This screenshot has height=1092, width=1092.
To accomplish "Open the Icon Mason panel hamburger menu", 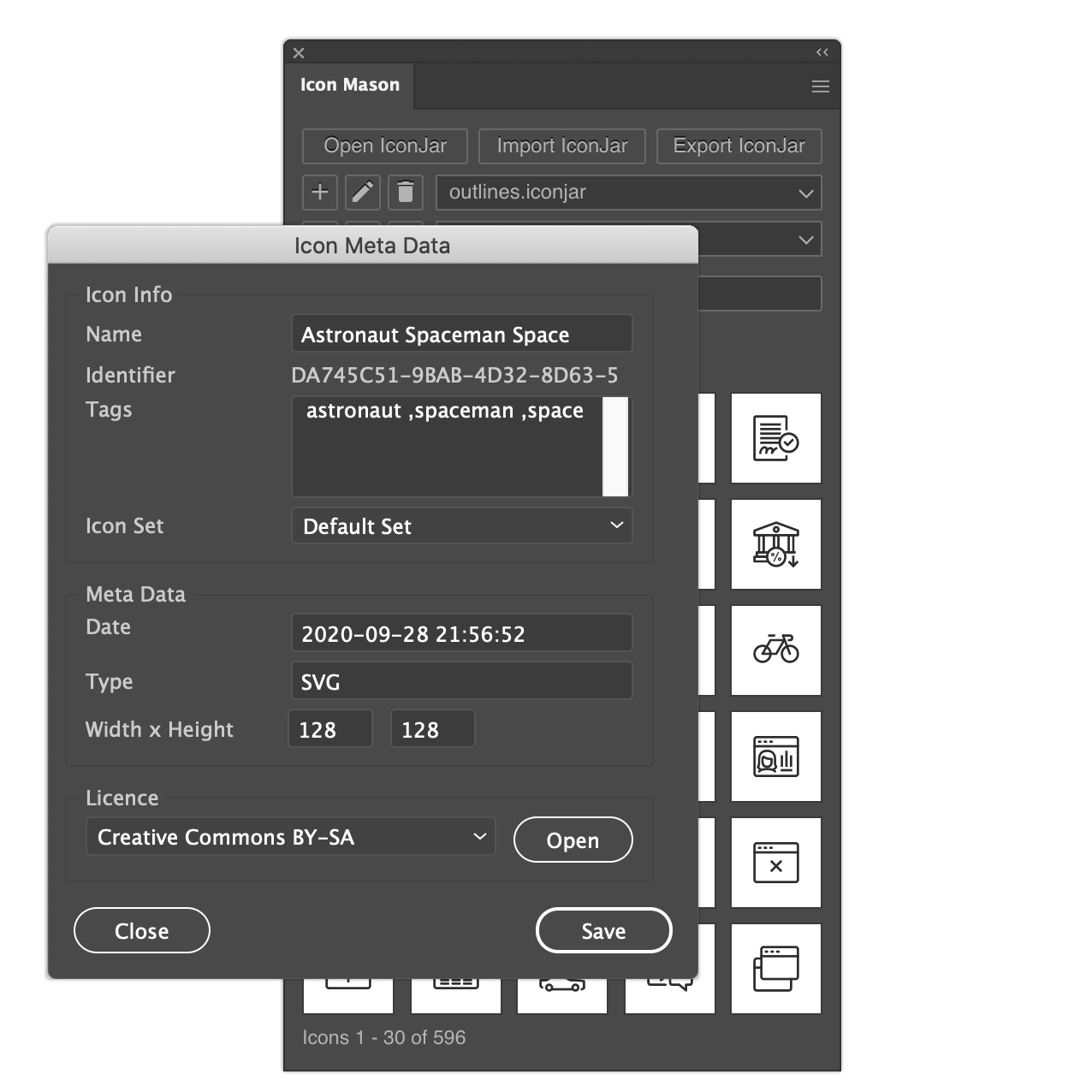I will click(x=821, y=86).
